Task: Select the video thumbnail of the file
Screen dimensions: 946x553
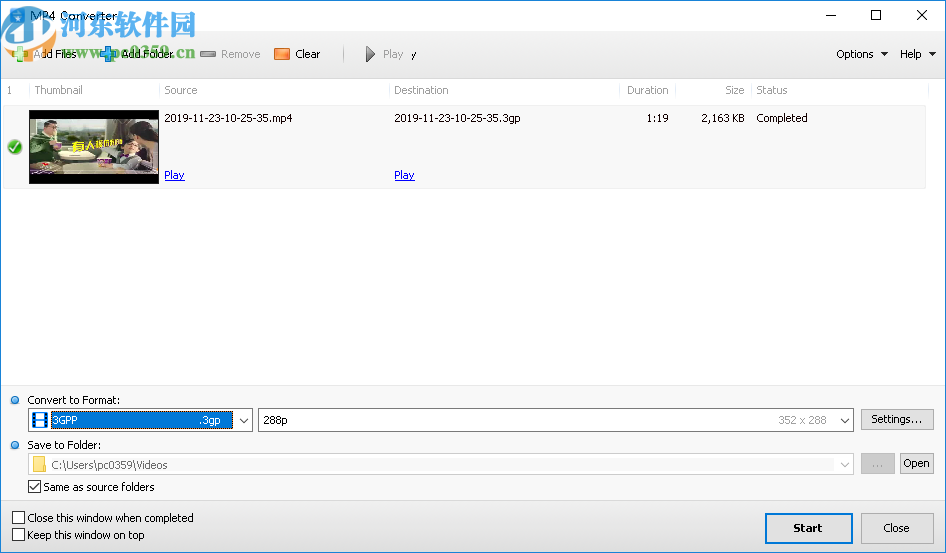Action: (94, 147)
